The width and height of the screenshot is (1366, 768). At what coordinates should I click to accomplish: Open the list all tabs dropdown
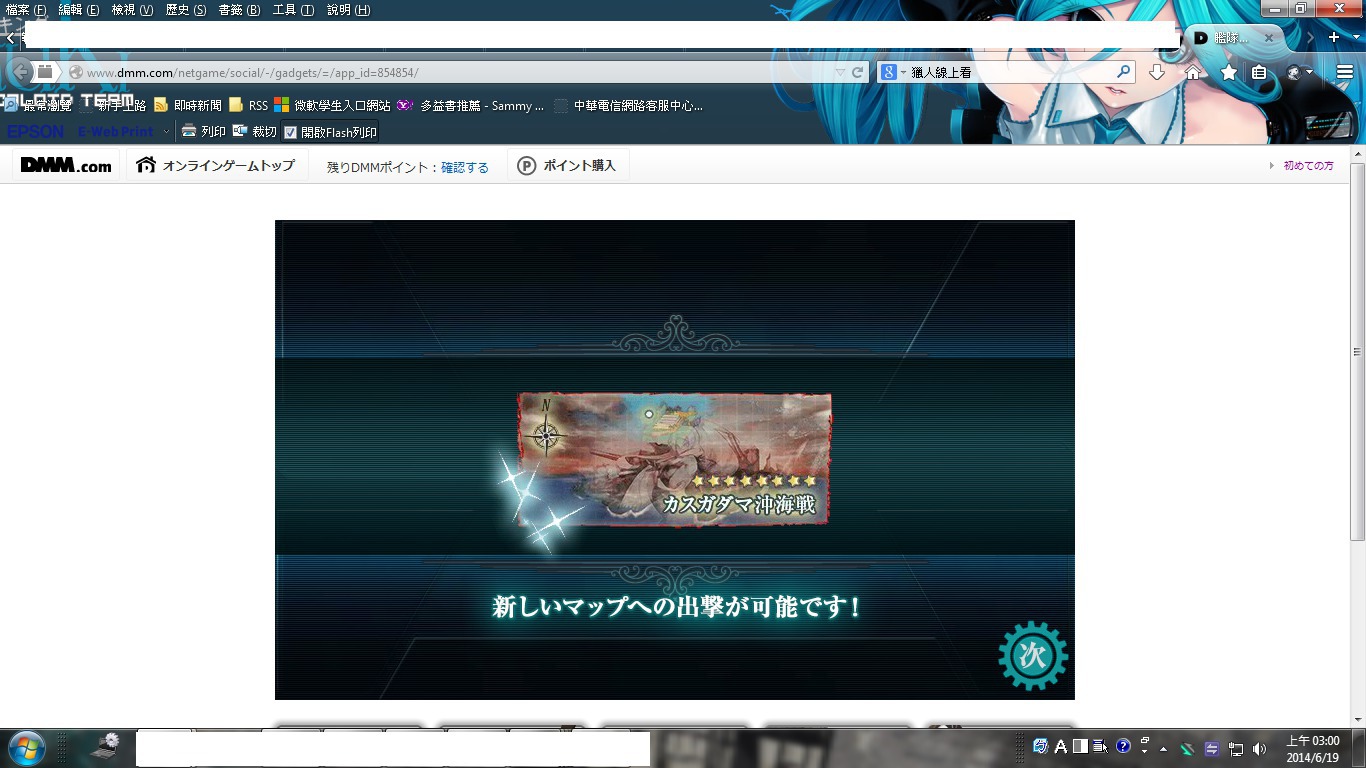[1356, 38]
